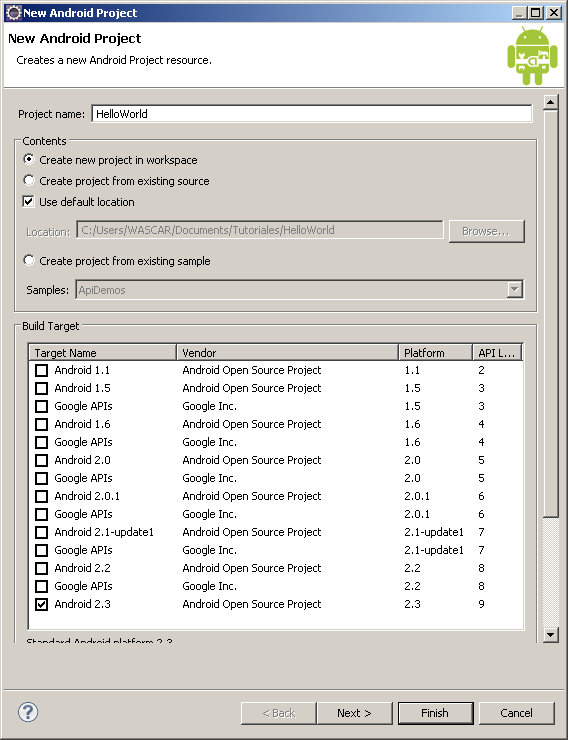Check the Android 1.6 build target box
The width and height of the screenshot is (568, 740).
pyautogui.click(x=42, y=424)
